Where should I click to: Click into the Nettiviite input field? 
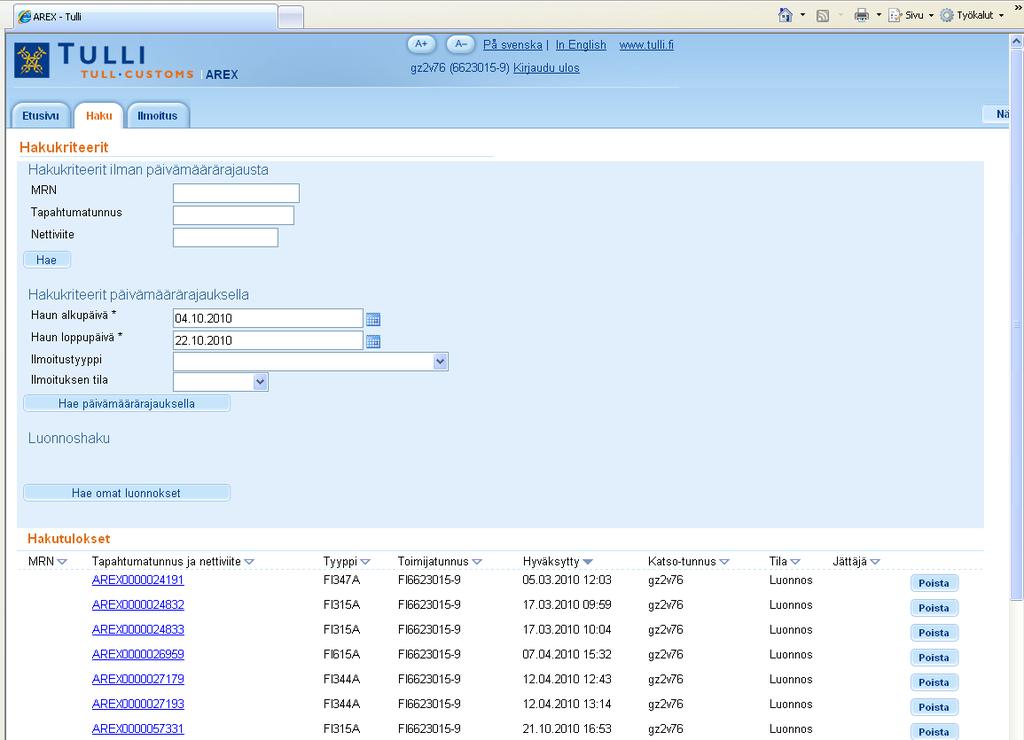(225, 238)
